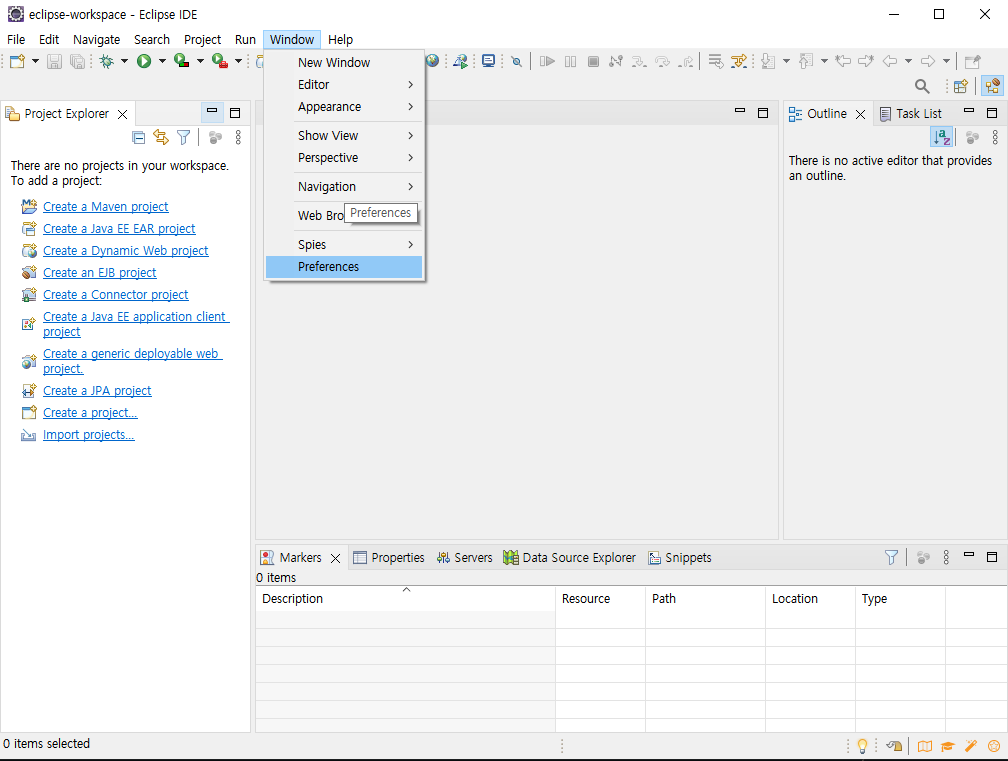Screen dimensions: 1008x761
Task: Click the Open Perspective icon
Action: (x=961, y=86)
